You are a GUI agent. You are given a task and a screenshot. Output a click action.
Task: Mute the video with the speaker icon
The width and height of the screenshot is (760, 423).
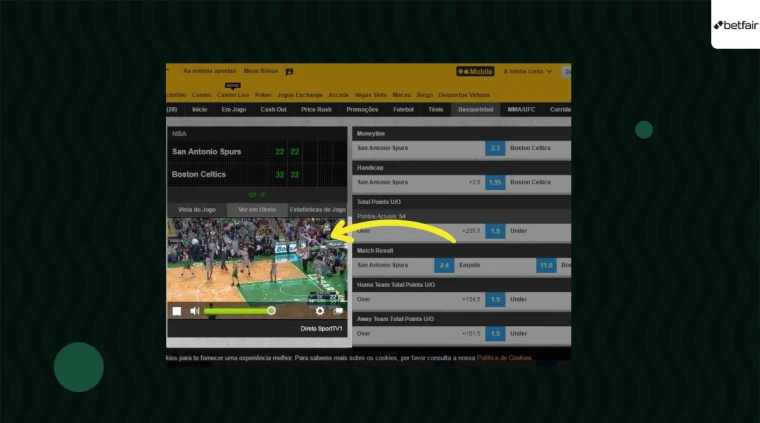coord(195,311)
